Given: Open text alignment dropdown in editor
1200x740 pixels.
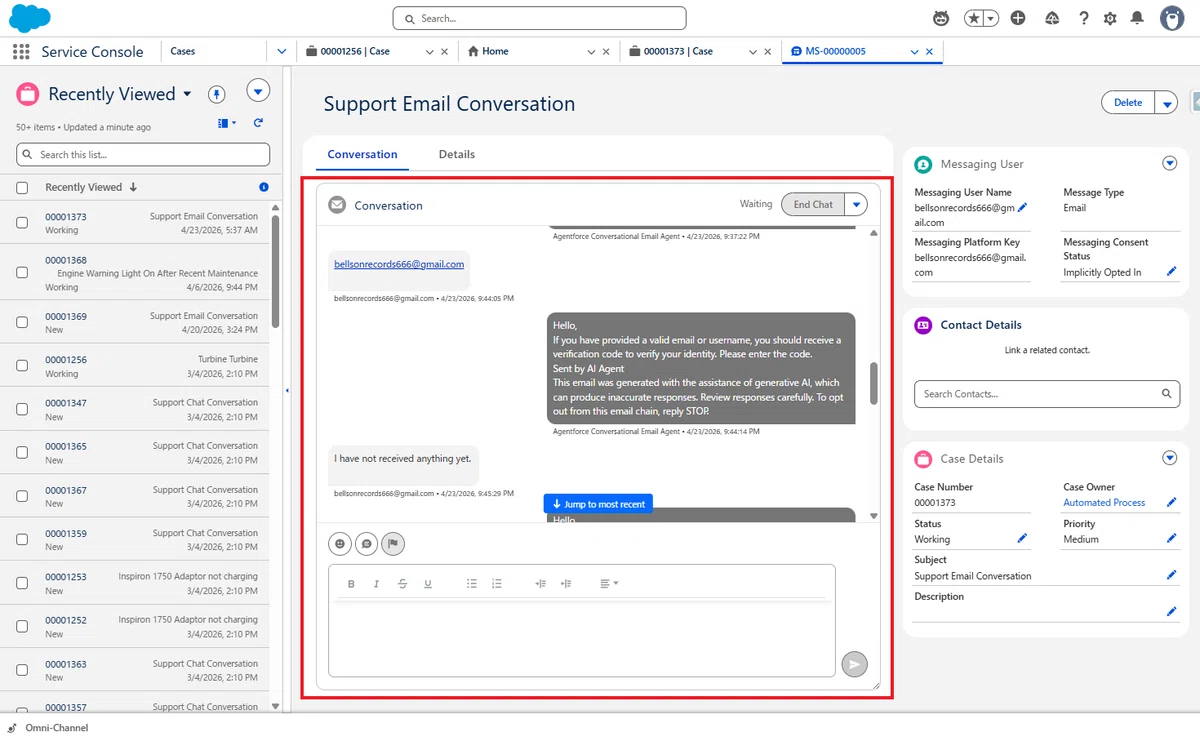Looking at the screenshot, I should coord(609,584).
